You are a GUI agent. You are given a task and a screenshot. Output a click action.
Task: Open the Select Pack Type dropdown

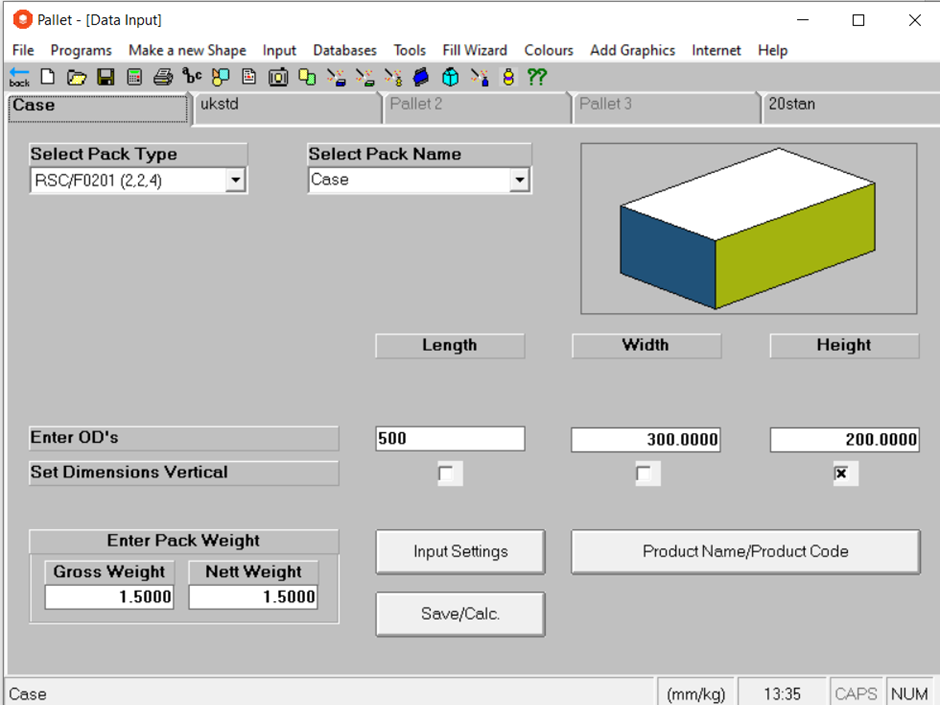point(237,180)
